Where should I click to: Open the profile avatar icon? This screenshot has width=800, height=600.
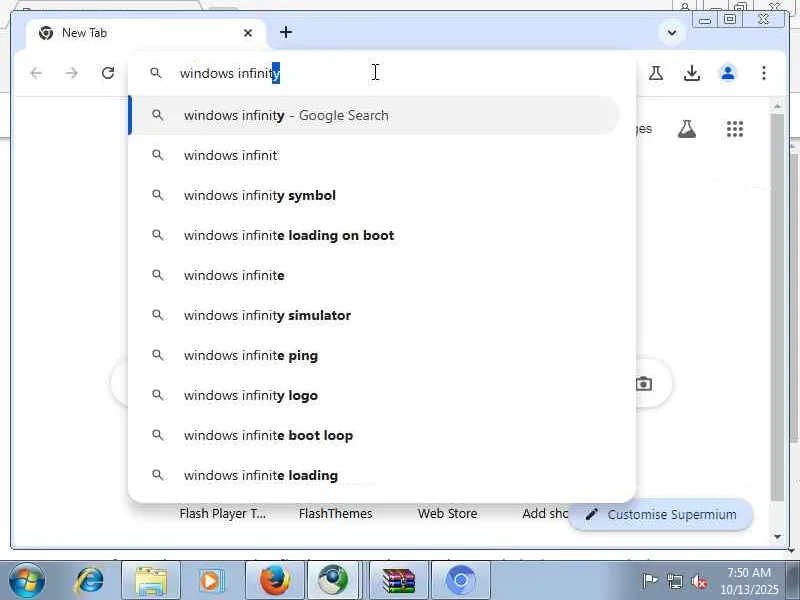coord(728,73)
